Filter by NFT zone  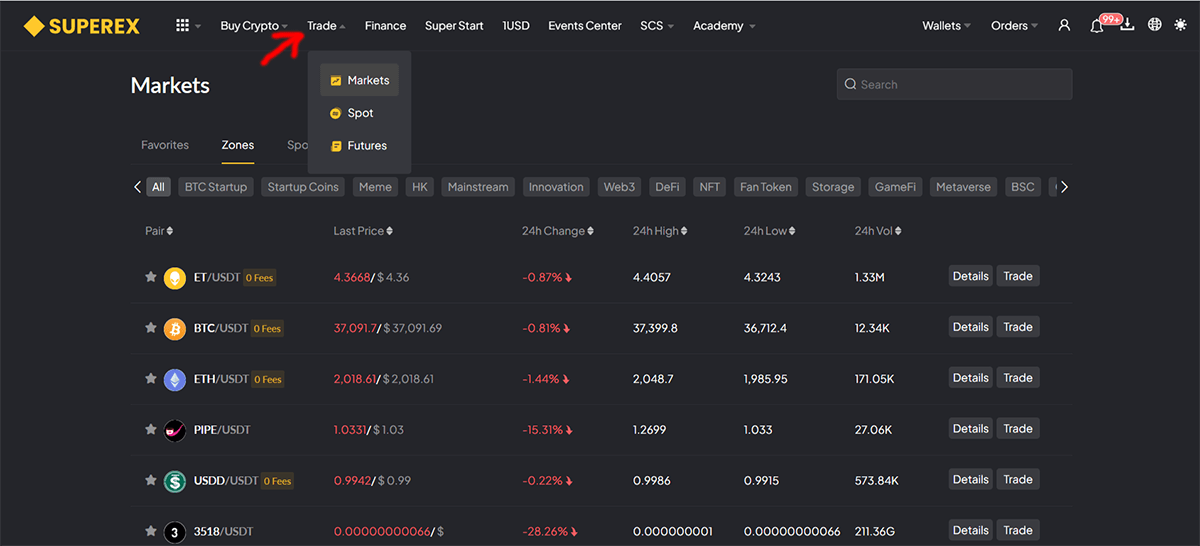(710, 187)
